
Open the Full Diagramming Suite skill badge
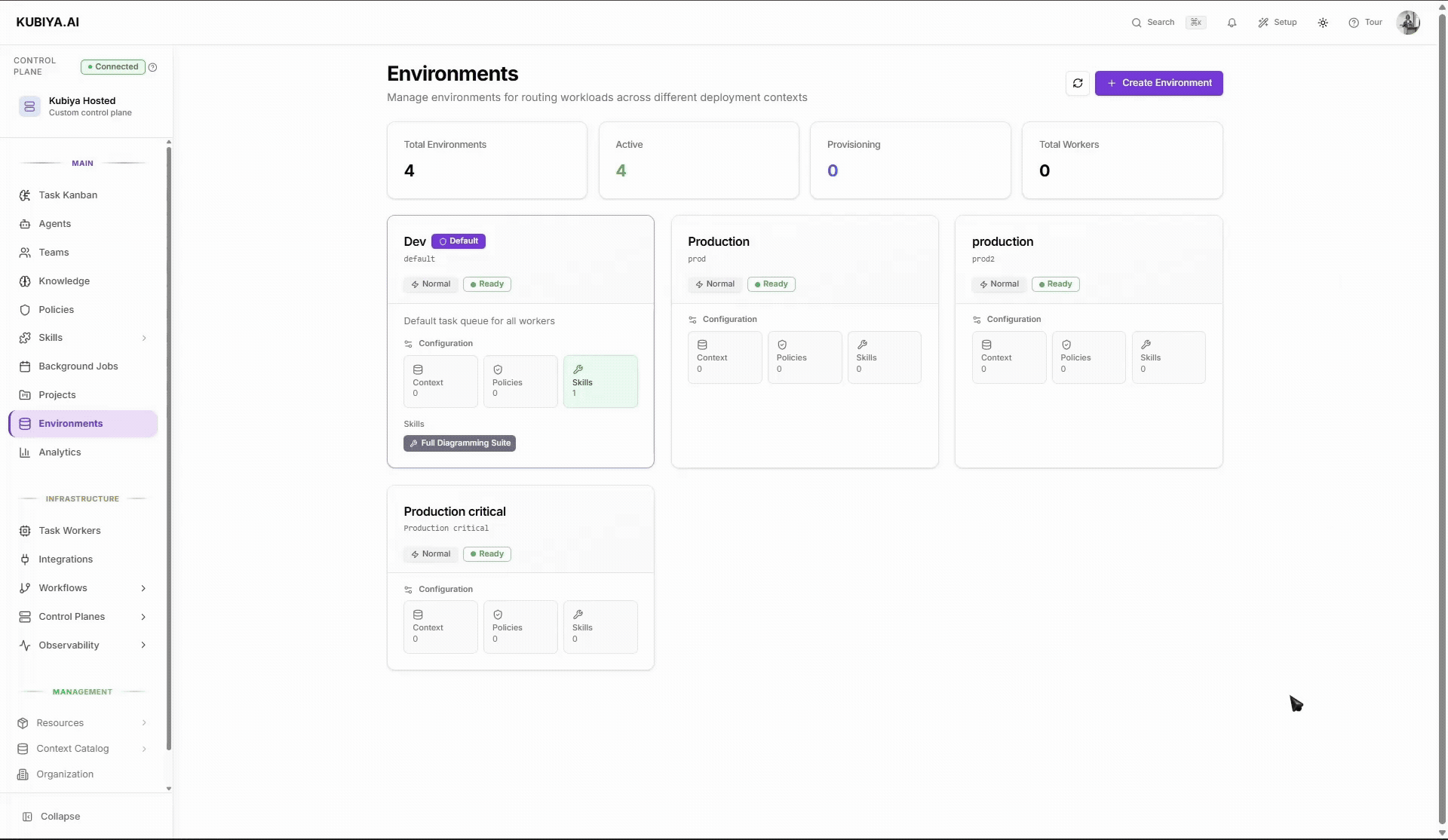point(459,443)
